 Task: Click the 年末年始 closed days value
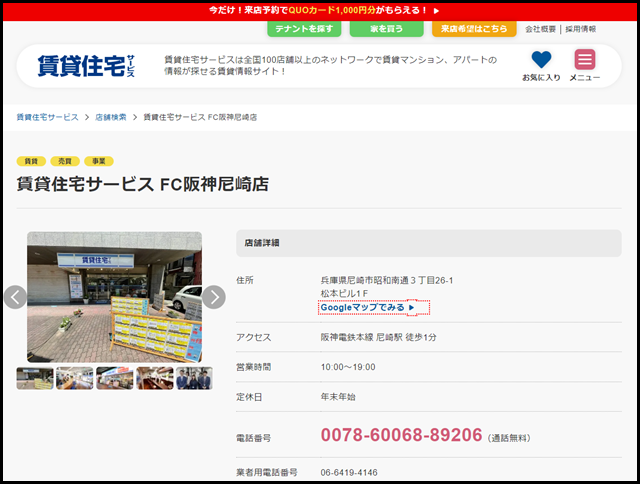338,397
